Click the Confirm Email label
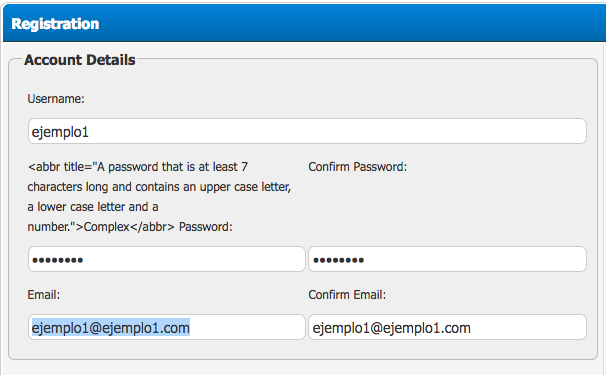Image resolution: width=606 pixels, height=375 pixels. tap(347, 295)
